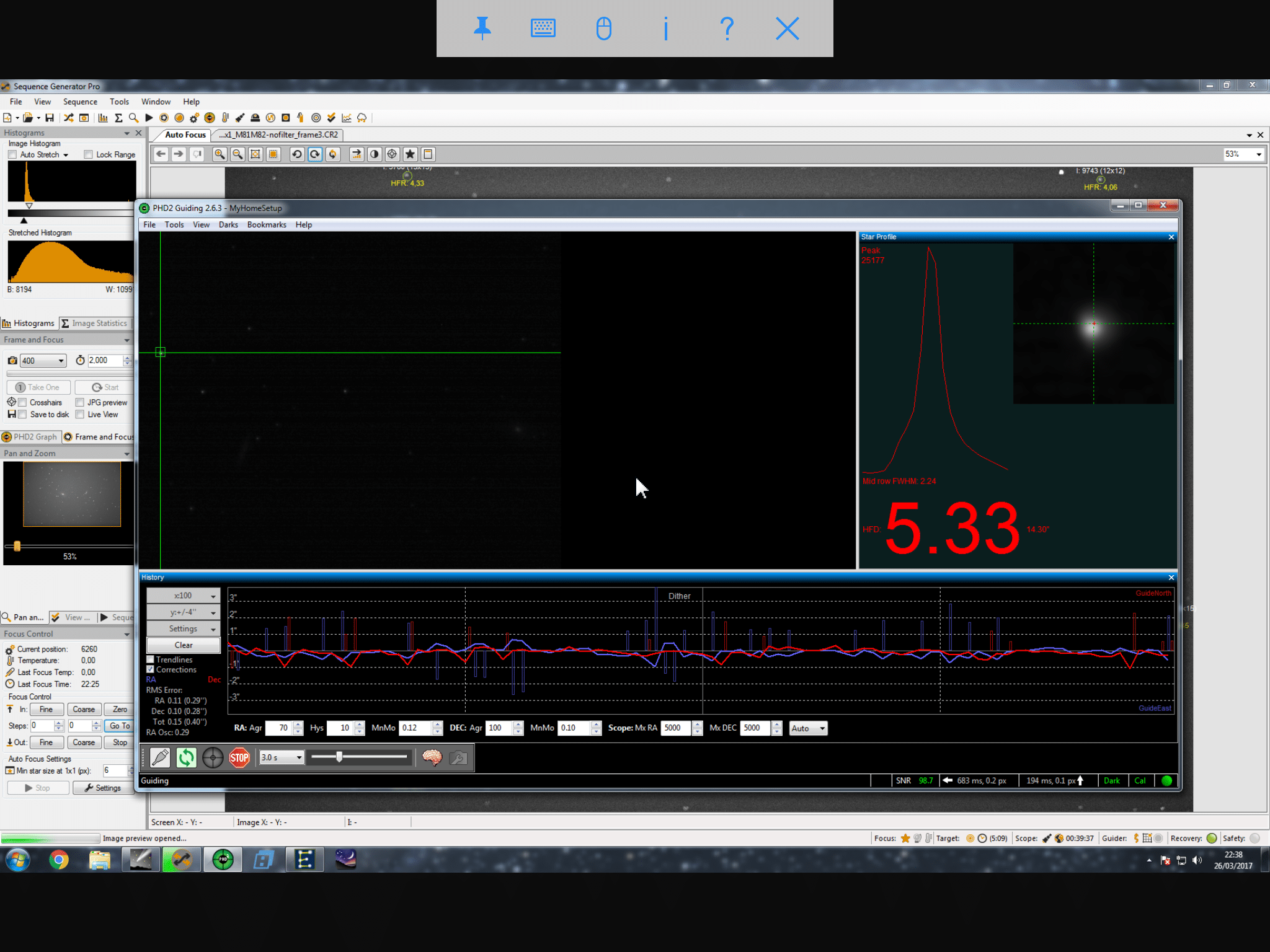Click the PHD2 guide crosshair icon
Image resolution: width=1270 pixels, height=952 pixels.
coord(213,757)
